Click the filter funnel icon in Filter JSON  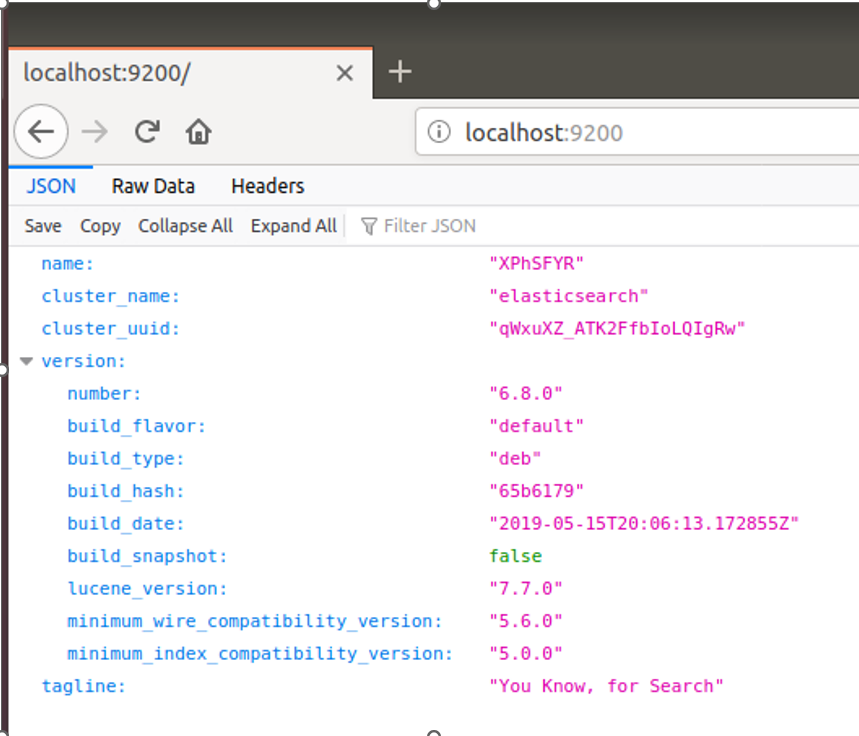[x=371, y=225]
